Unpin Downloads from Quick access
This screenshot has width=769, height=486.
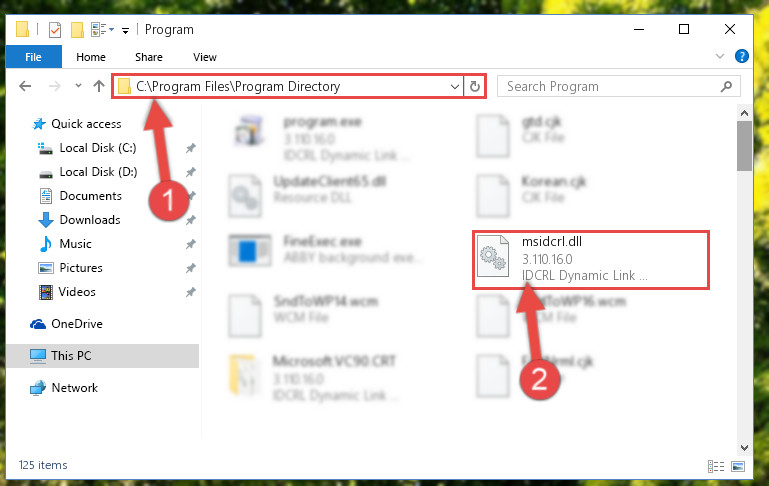pyautogui.click(x=190, y=220)
